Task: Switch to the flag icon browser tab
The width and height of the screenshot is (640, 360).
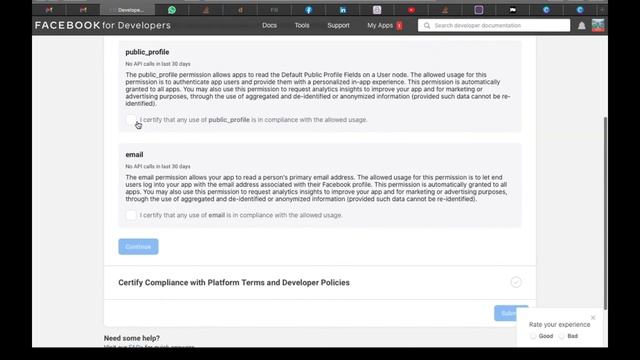Action: (x=513, y=10)
